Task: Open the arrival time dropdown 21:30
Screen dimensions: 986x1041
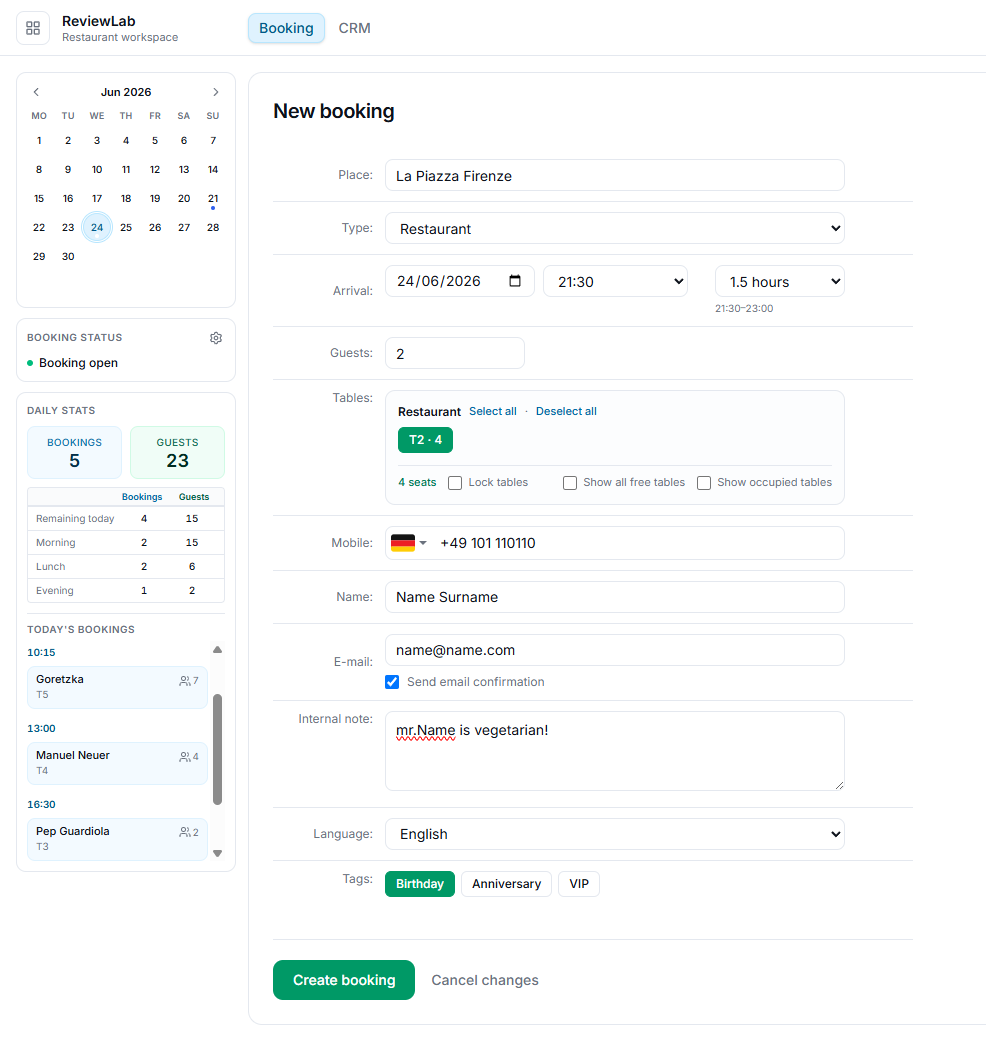Action: point(616,281)
